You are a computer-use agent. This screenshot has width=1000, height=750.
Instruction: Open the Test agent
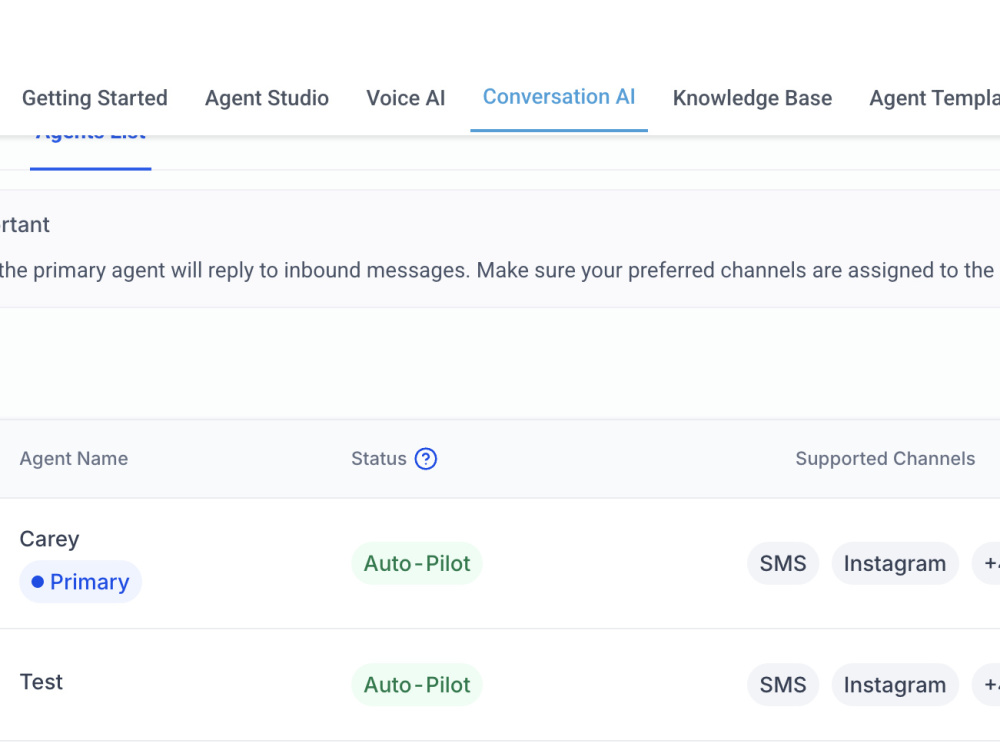point(41,682)
